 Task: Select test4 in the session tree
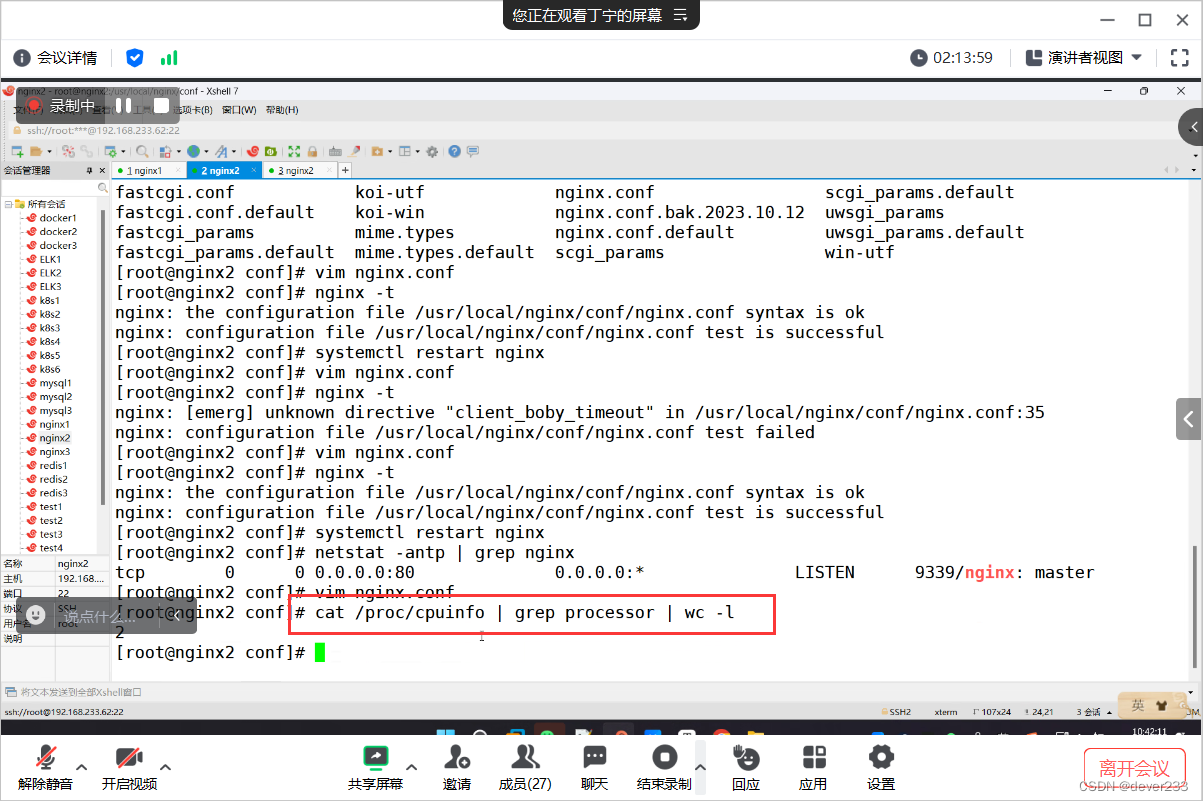click(x=51, y=548)
